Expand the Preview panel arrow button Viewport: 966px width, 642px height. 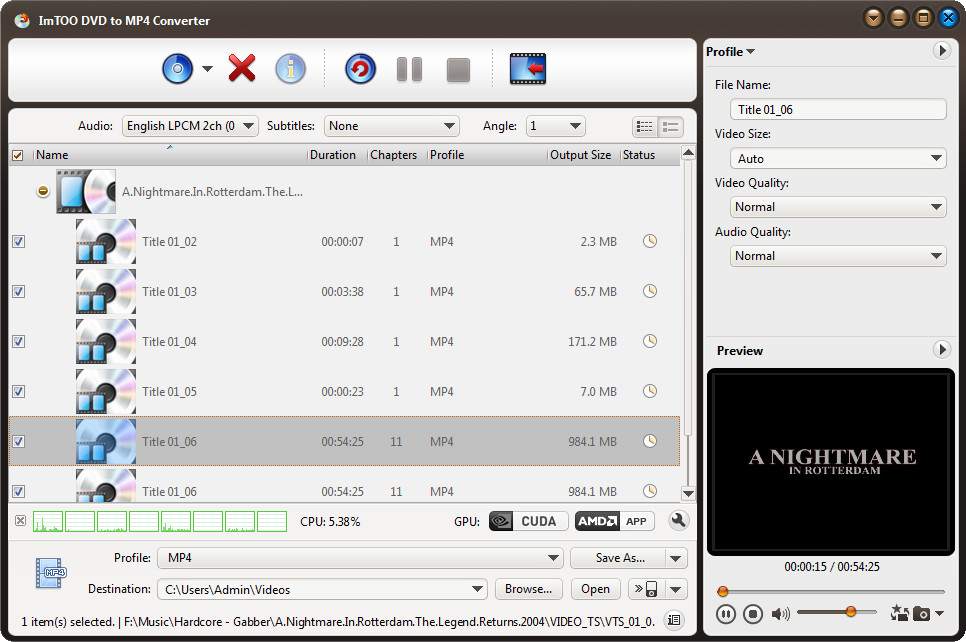[941, 349]
